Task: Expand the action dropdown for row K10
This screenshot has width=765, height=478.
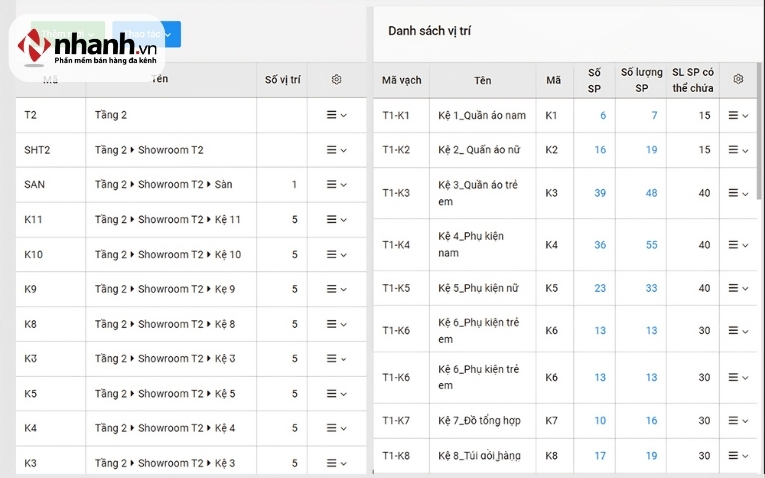Action: 336,255
